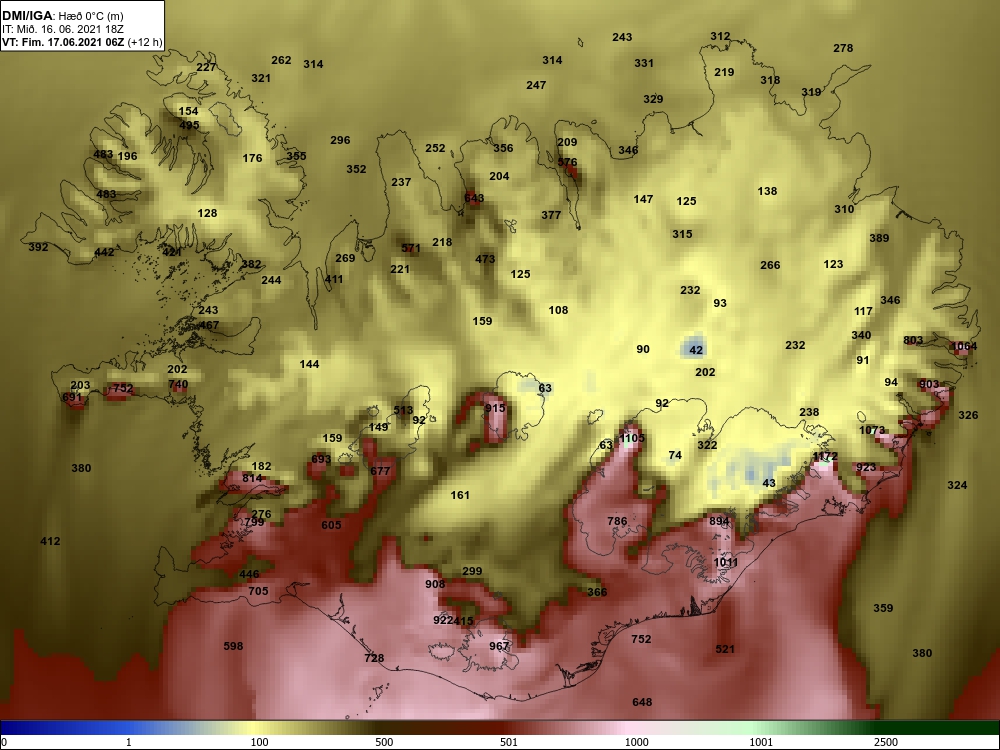The height and width of the screenshot is (750, 1000).
Task: Click the map value 605
Action: tap(331, 525)
